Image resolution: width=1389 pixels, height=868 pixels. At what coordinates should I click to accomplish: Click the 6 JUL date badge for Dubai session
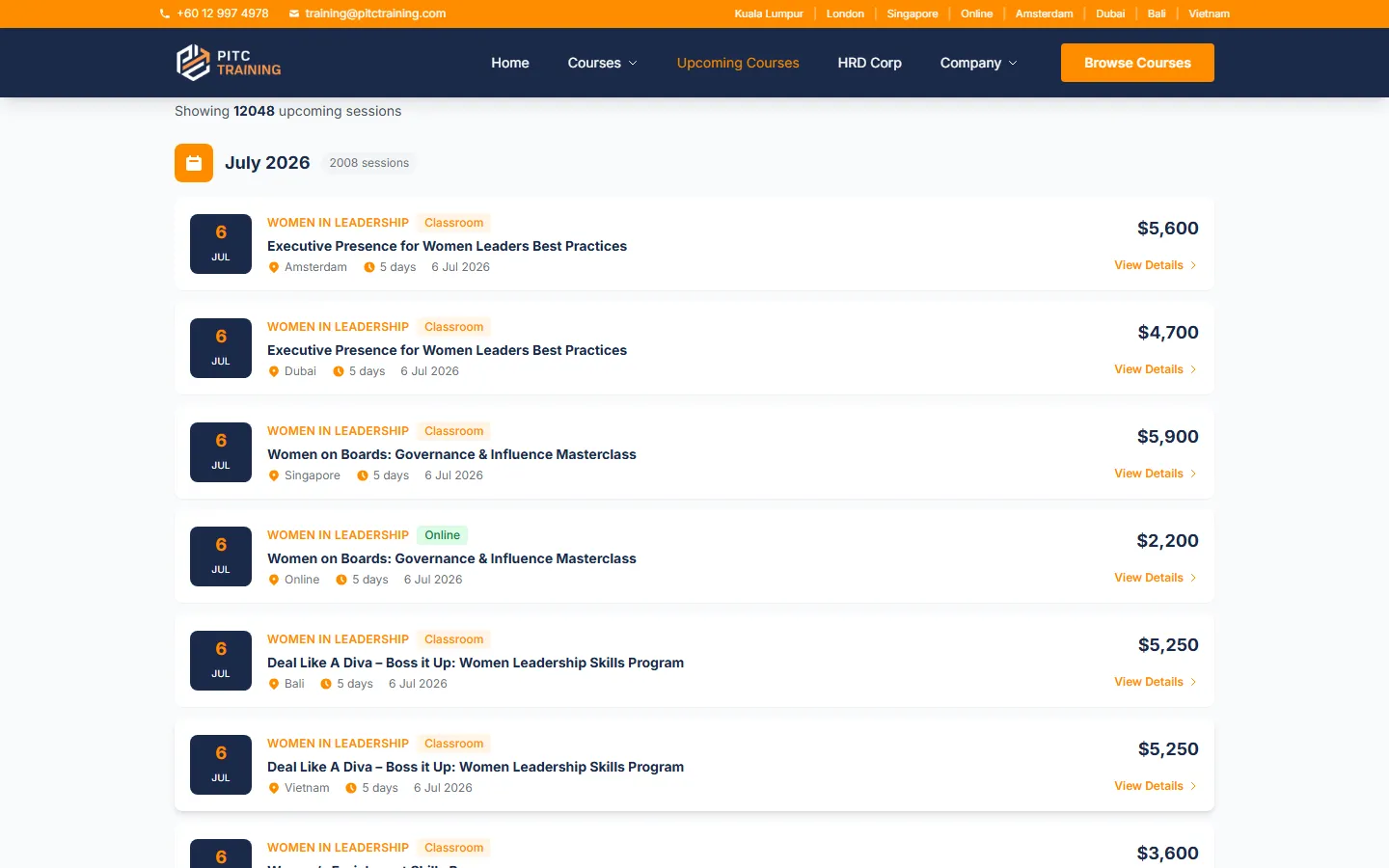pyautogui.click(x=221, y=348)
